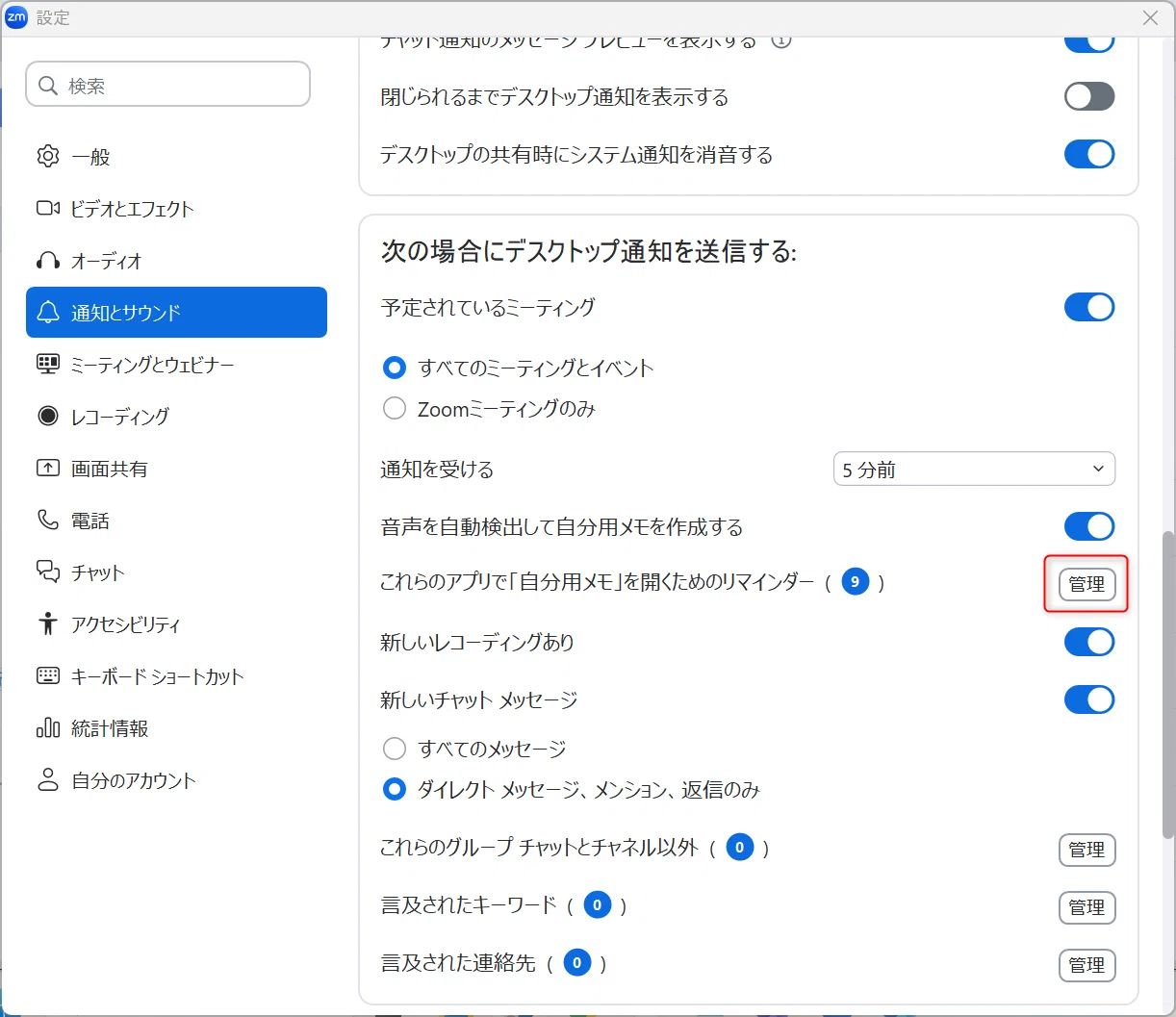1176x1017 pixels.
Task: Toggle 音声を自動検出して自分用メモを作成する switch
Action: pyautogui.click(x=1089, y=526)
